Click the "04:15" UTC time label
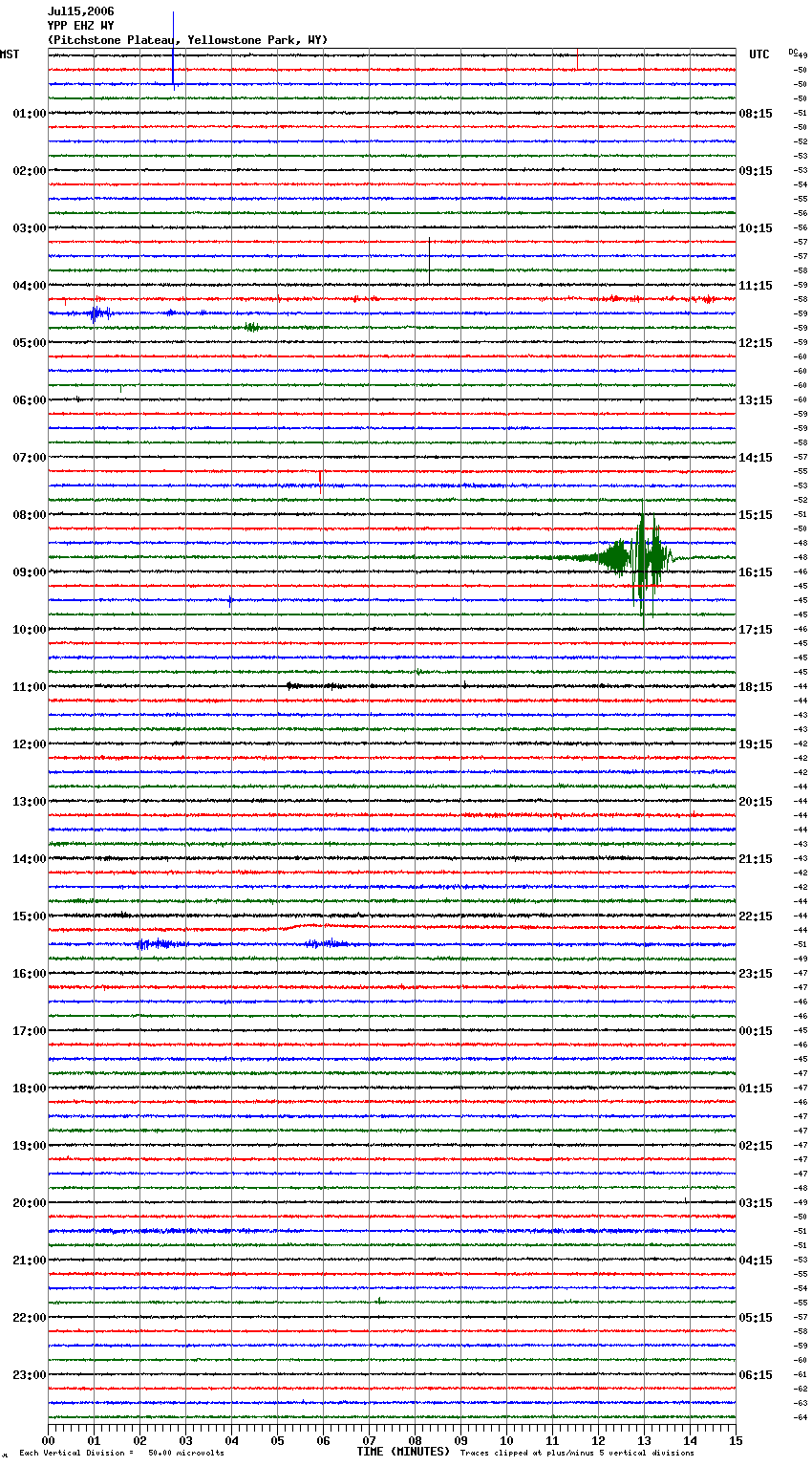812x1466 pixels. [756, 1261]
